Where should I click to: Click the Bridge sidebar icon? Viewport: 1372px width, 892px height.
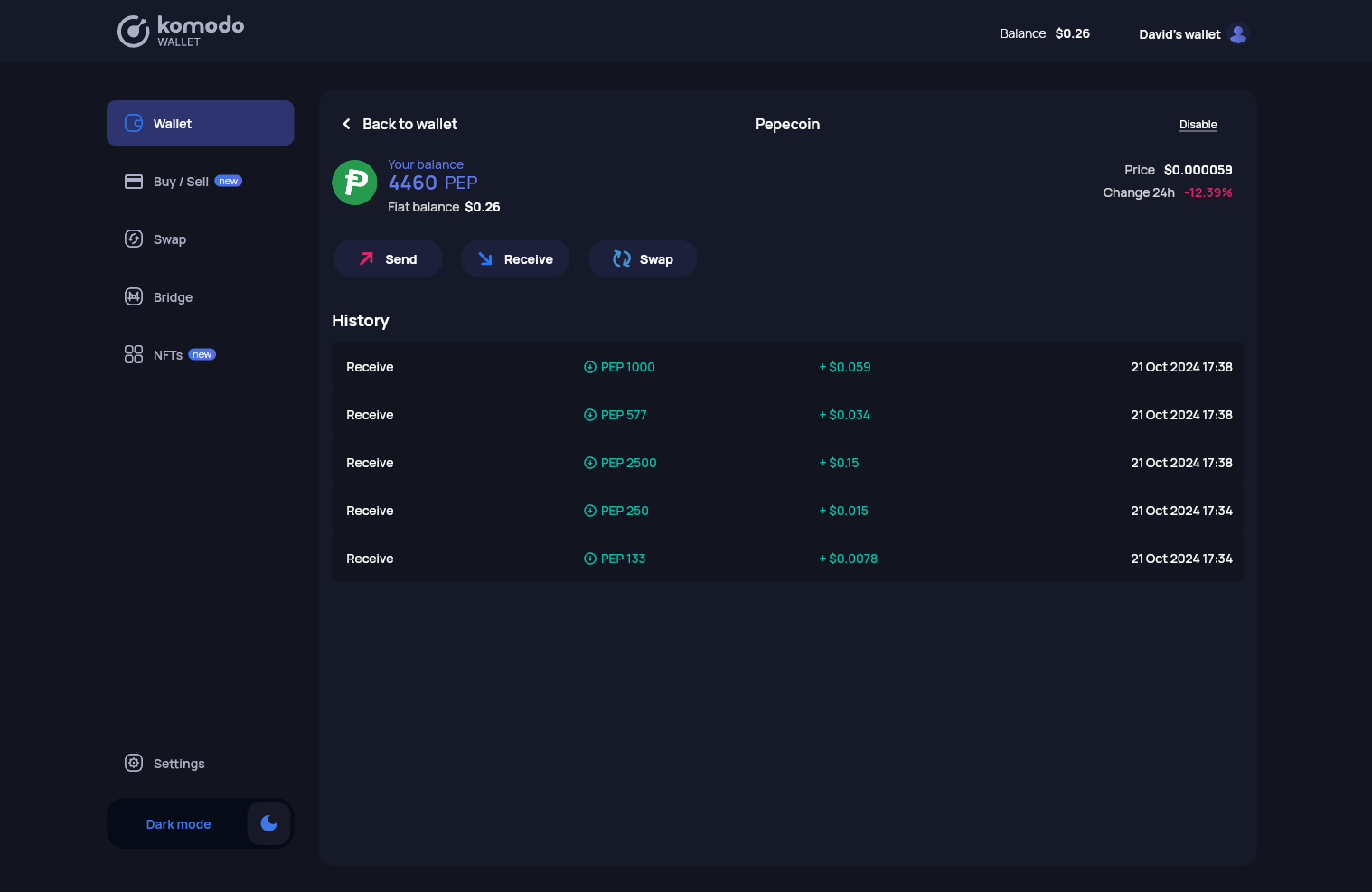click(134, 296)
